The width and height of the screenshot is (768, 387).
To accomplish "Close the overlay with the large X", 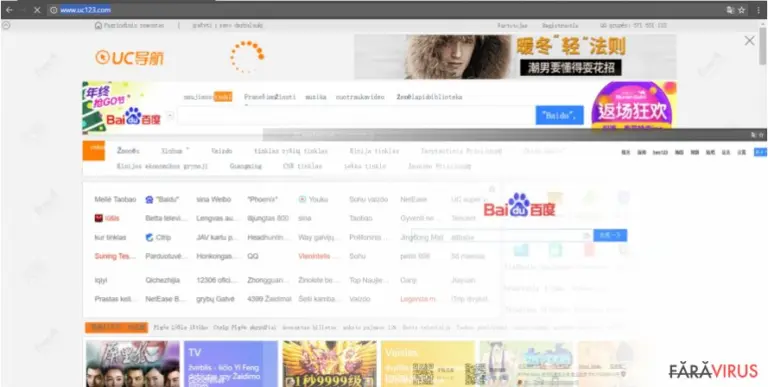I will pos(749,41).
